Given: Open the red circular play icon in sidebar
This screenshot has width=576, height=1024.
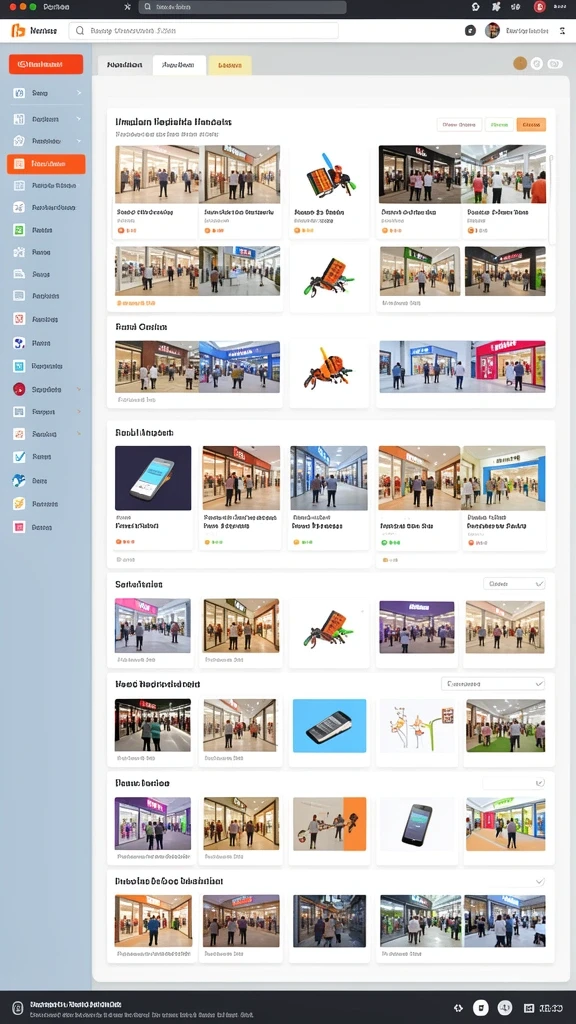Looking at the screenshot, I should (19, 389).
